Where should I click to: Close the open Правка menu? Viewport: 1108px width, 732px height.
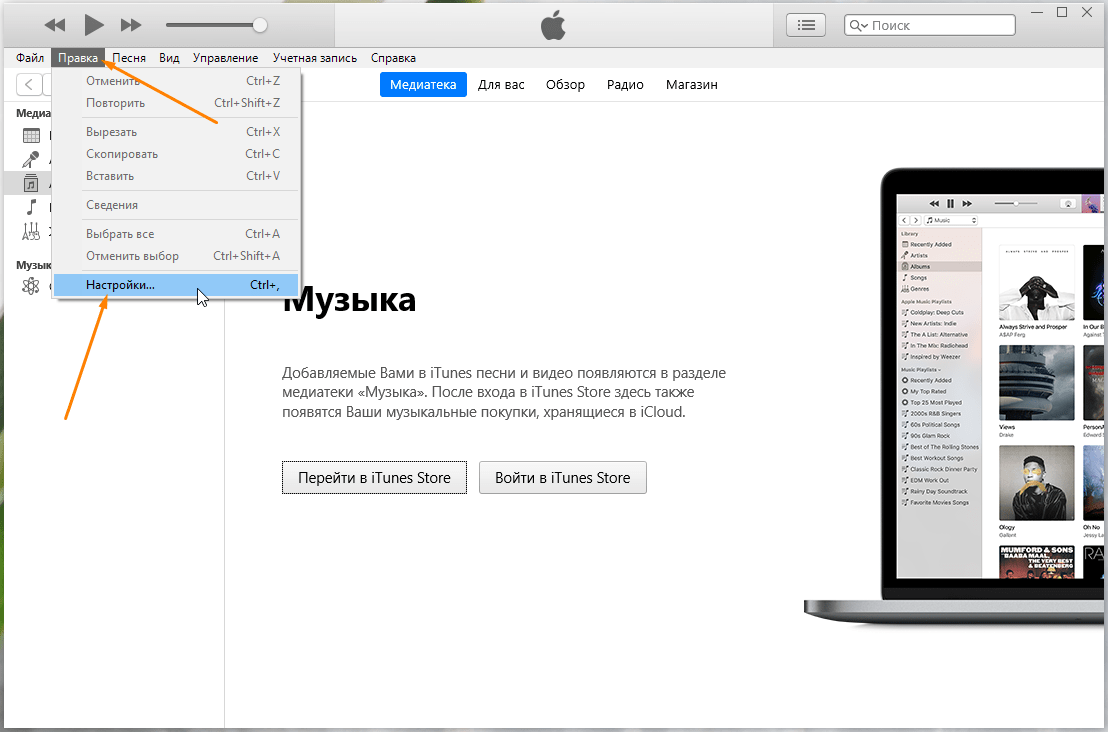click(x=78, y=58)
